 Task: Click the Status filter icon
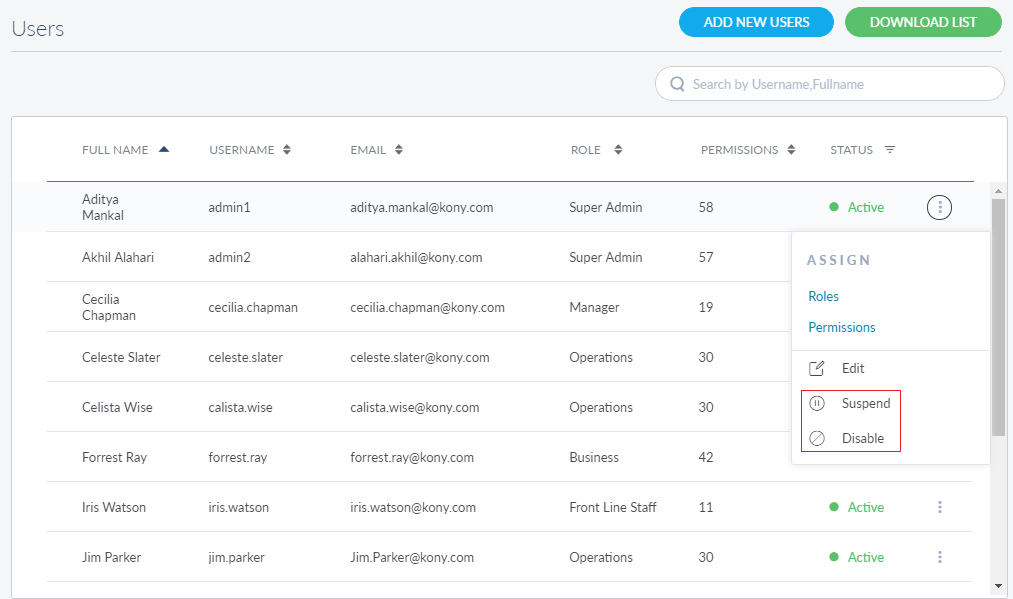pos(890,150)
